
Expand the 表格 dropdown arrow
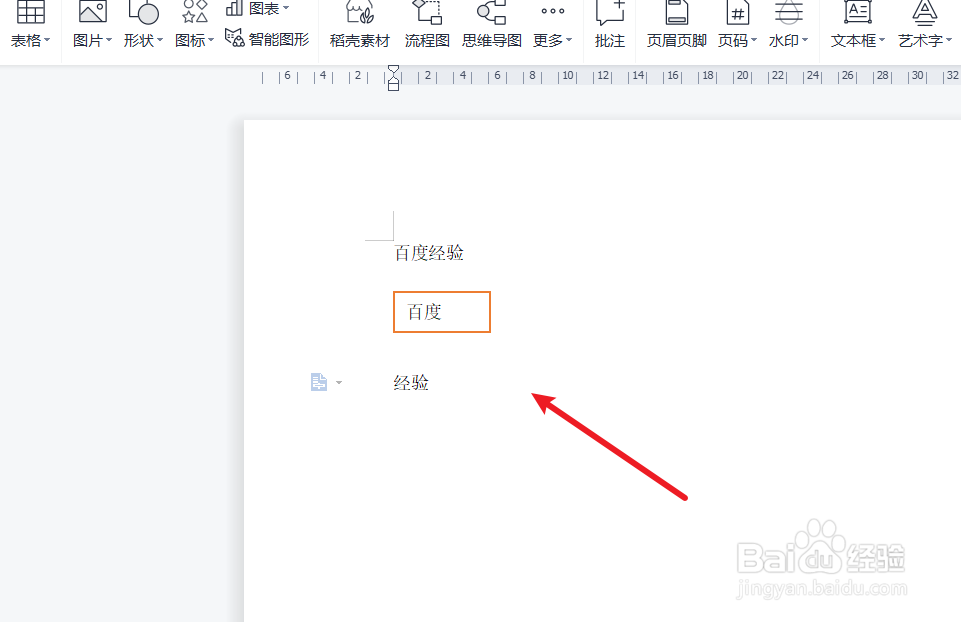point(47,40)
